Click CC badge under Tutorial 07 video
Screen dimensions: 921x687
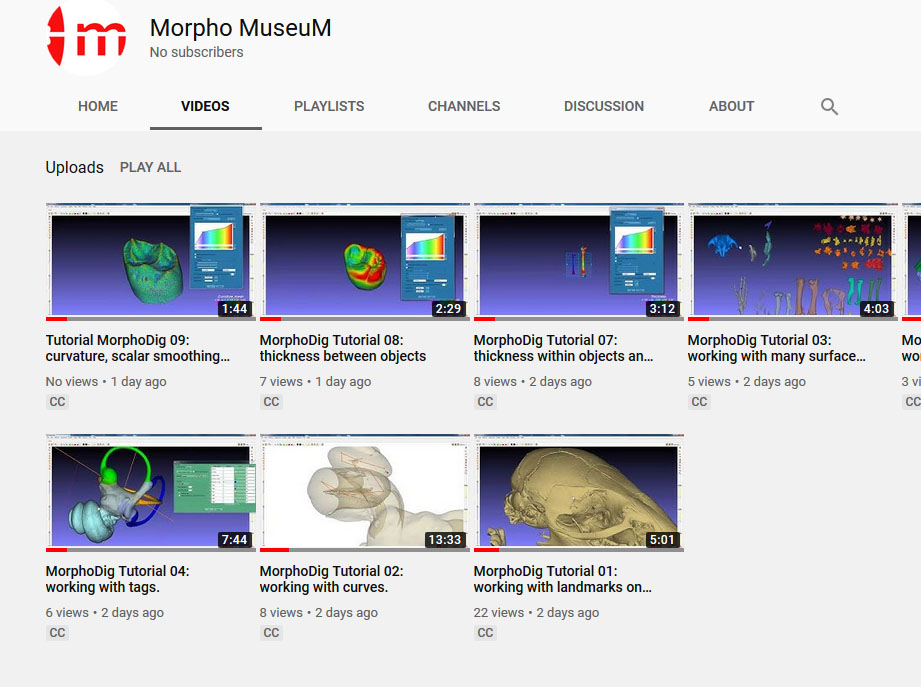(485, 402)
